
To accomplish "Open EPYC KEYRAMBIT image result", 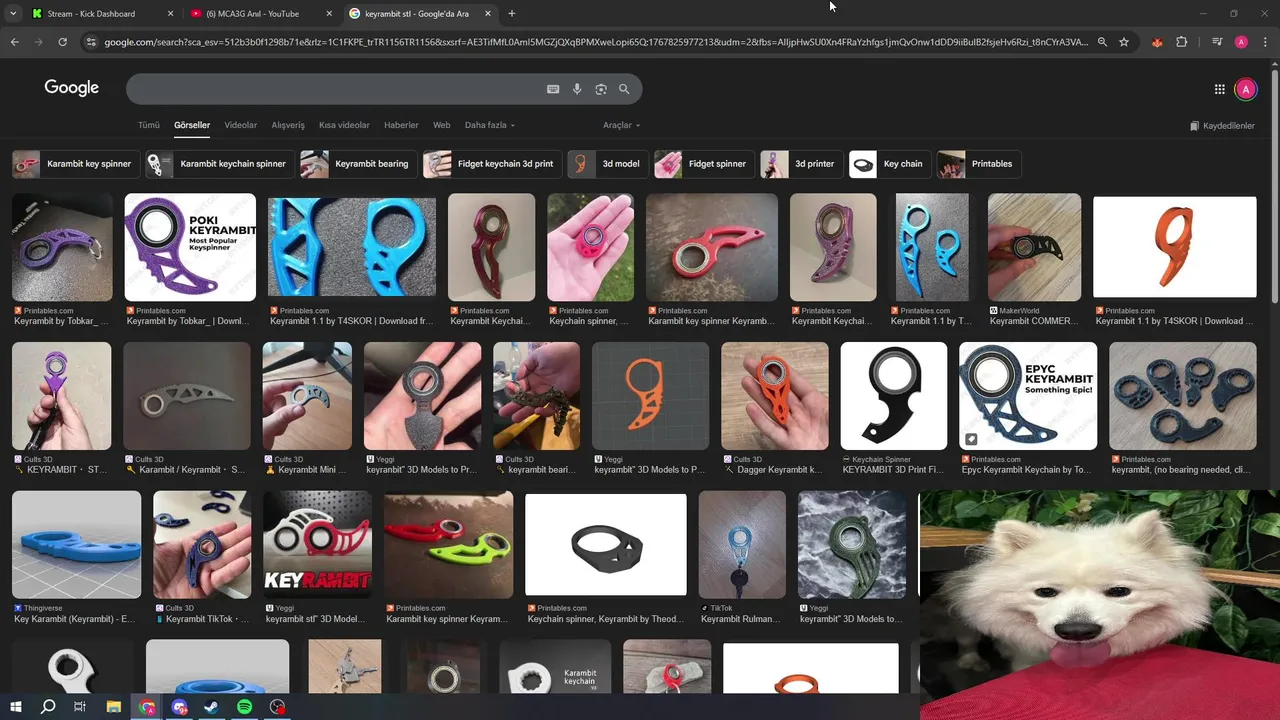I will [1028, 396].
